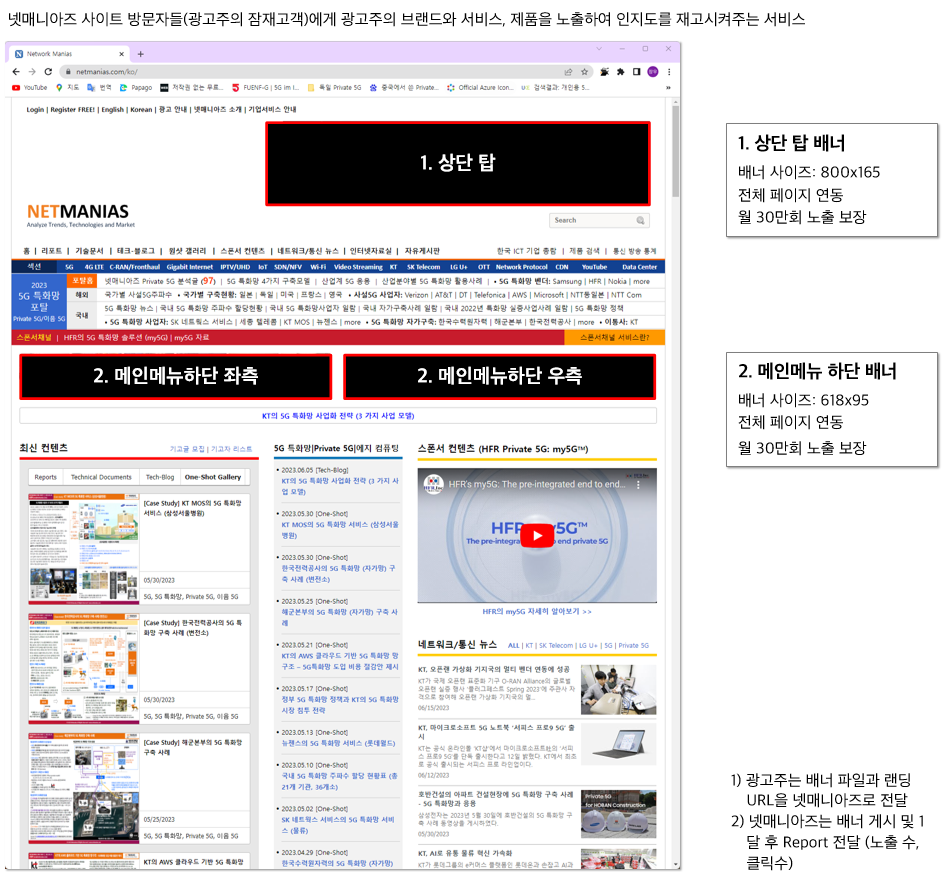Viewport: 942px width, 872px height.
Task: Open the 기고글 모집 link
Action: click(187, 450)
